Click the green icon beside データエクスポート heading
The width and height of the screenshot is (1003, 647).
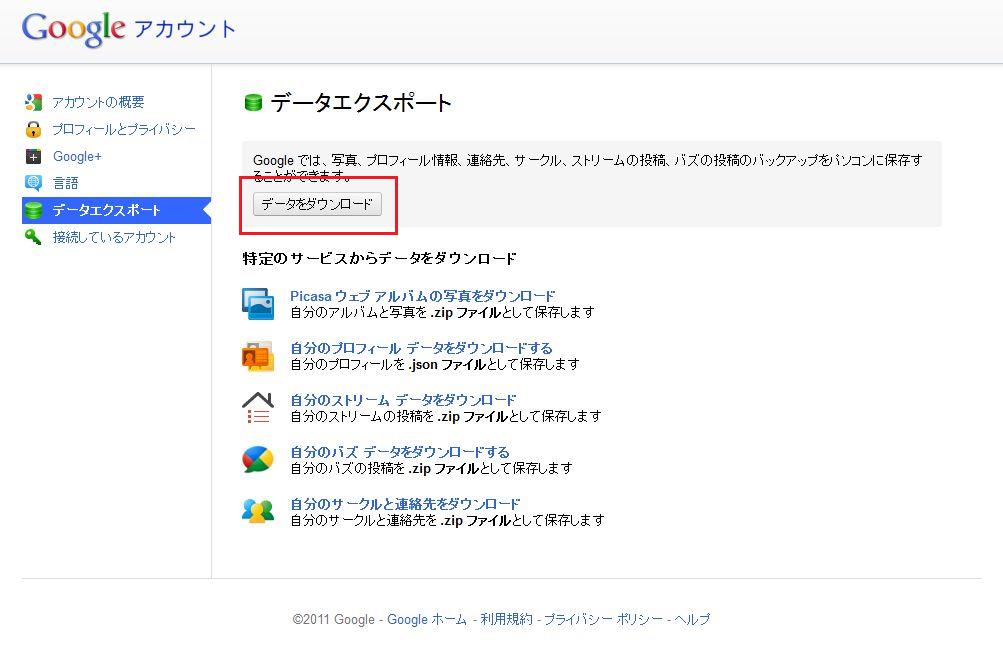click(x=253, y=102)
